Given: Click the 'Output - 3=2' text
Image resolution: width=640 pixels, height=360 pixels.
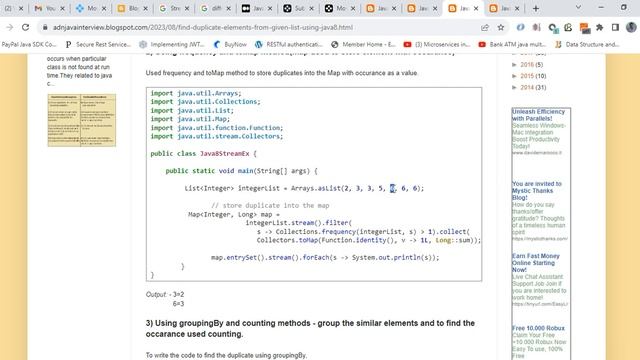Looking at the screenshot, I should click(x=165, y=294).
